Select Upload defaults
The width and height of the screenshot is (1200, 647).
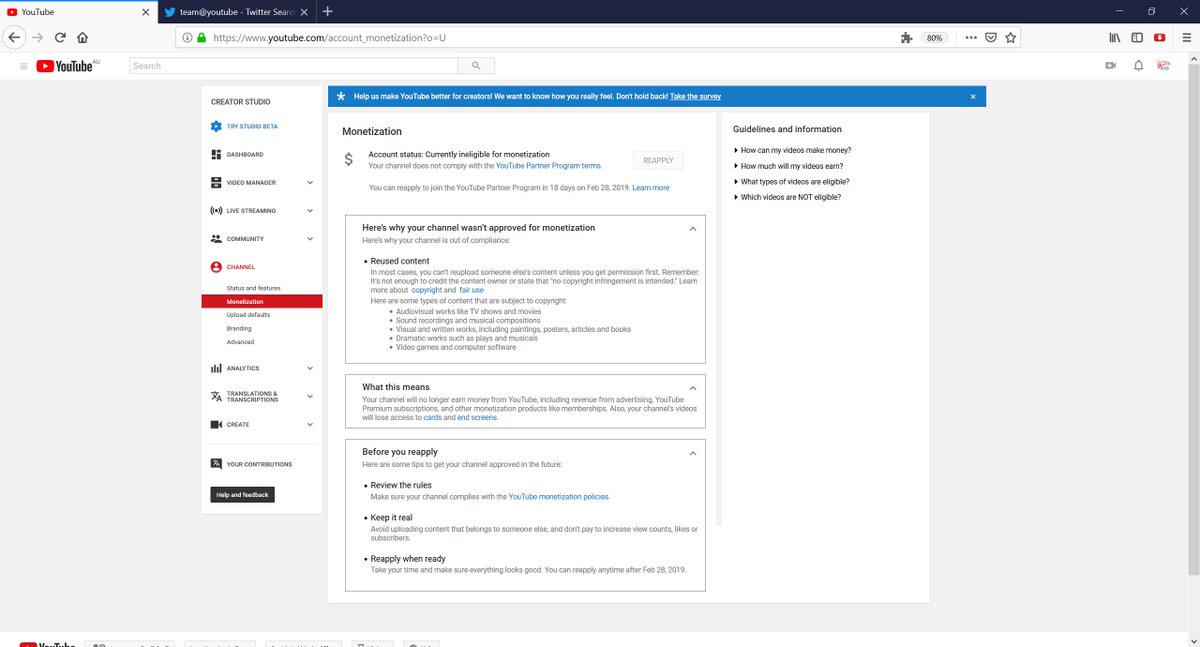[x=248, y=315]
